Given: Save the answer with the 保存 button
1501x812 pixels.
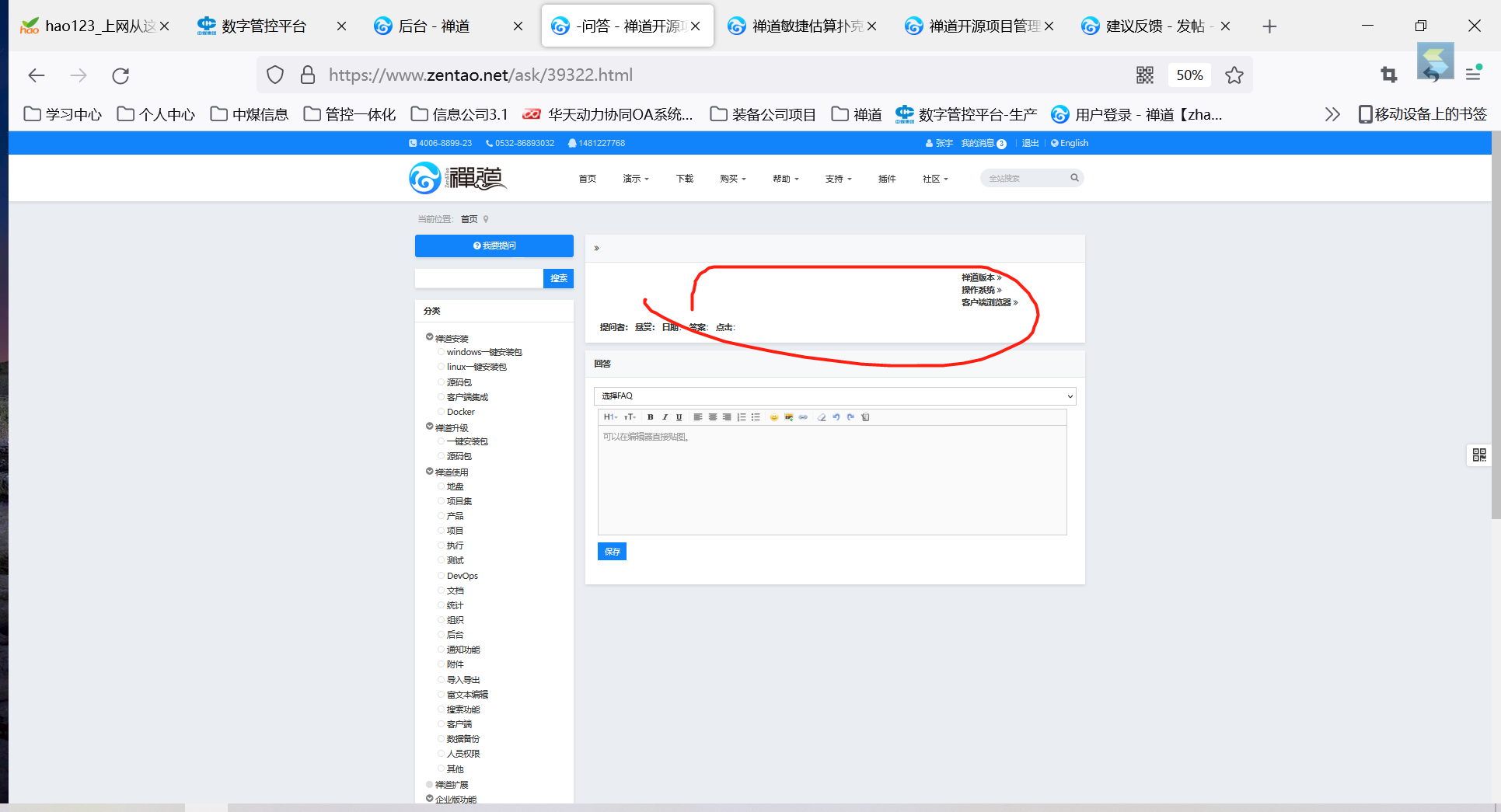Looking at the screenshot, I should point(613,552).
